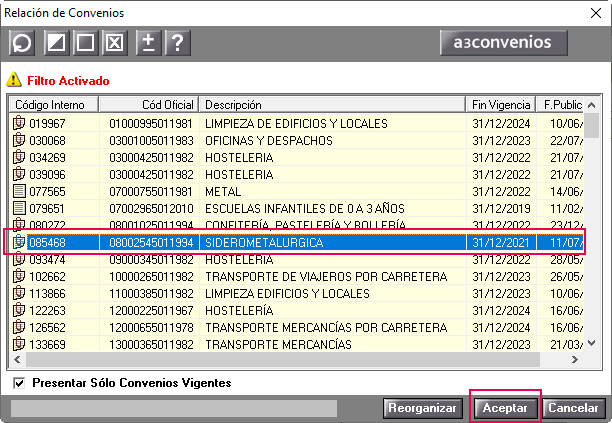Click official code 03001005011983

[x=151, y=140]
